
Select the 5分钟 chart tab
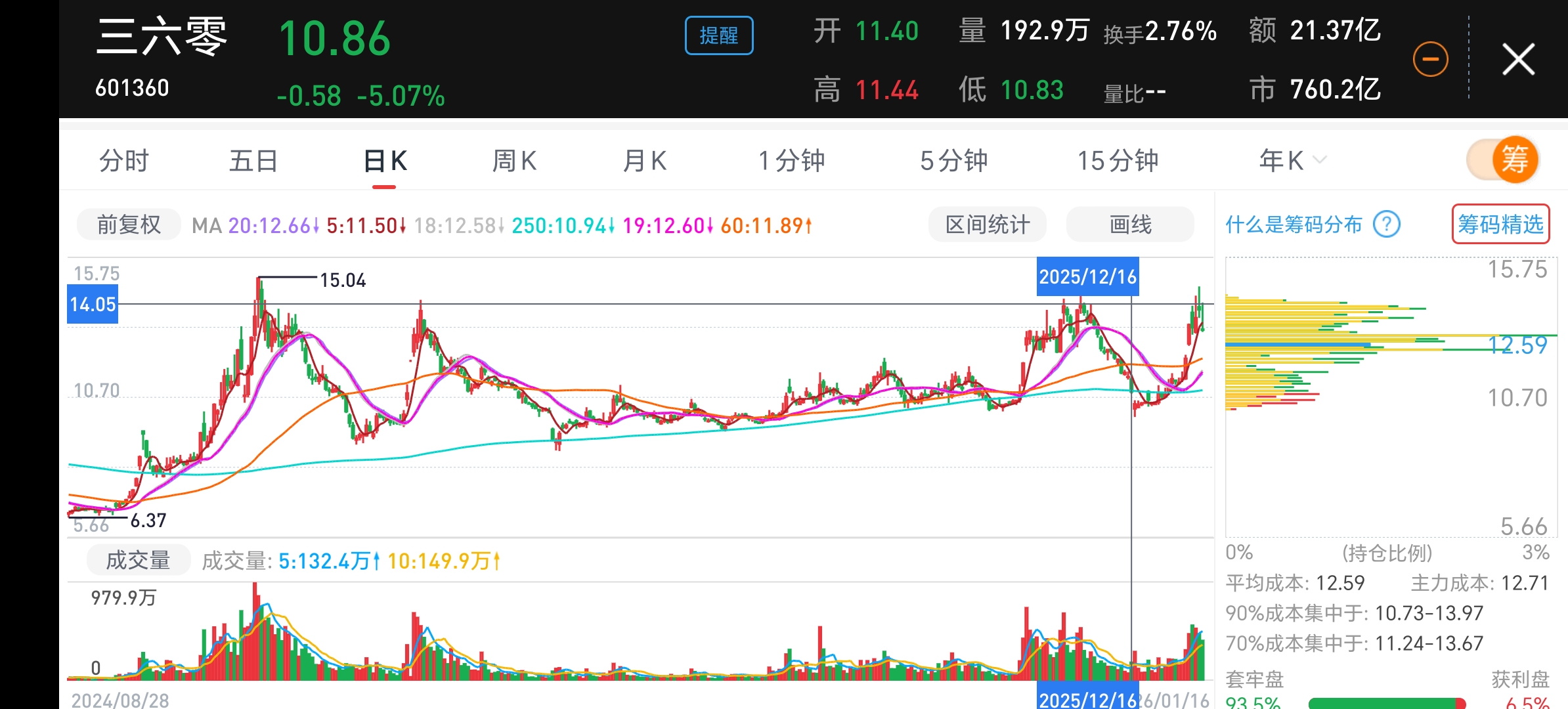[953, 161]
